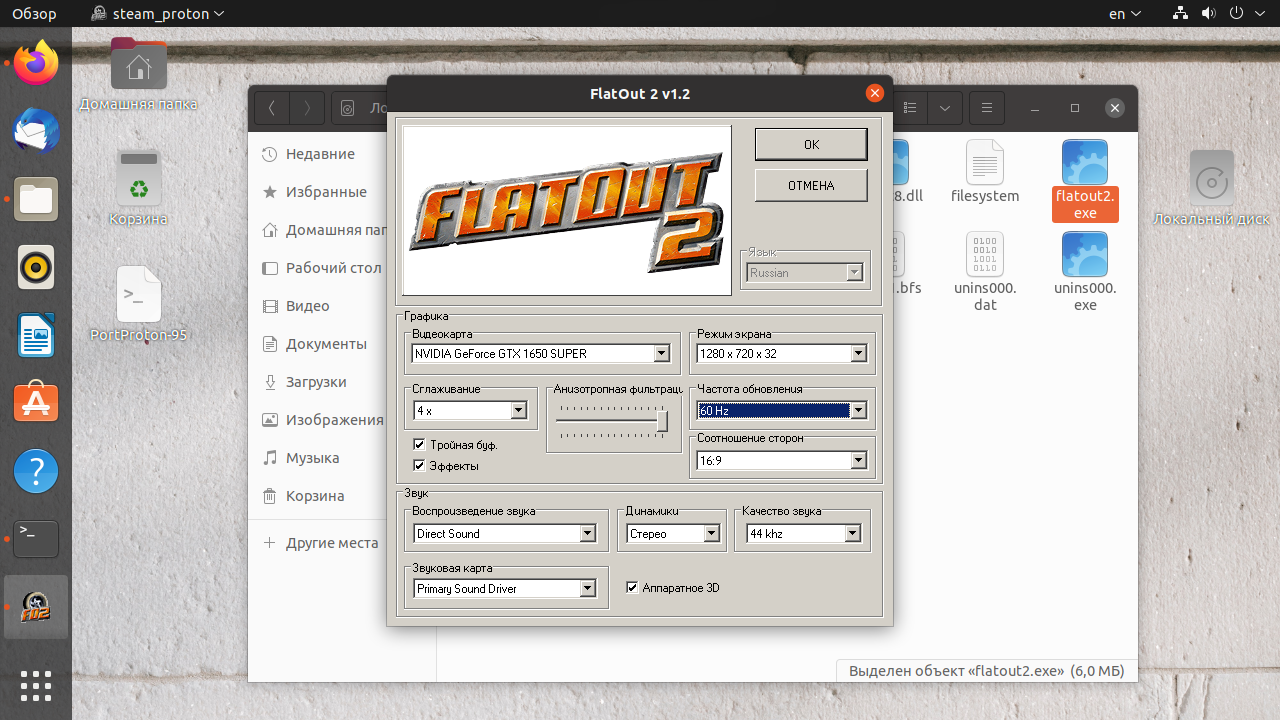Select the flatout2.exe file icon
Screen dimensions: 1280x720
click(x=1084, y=162)
